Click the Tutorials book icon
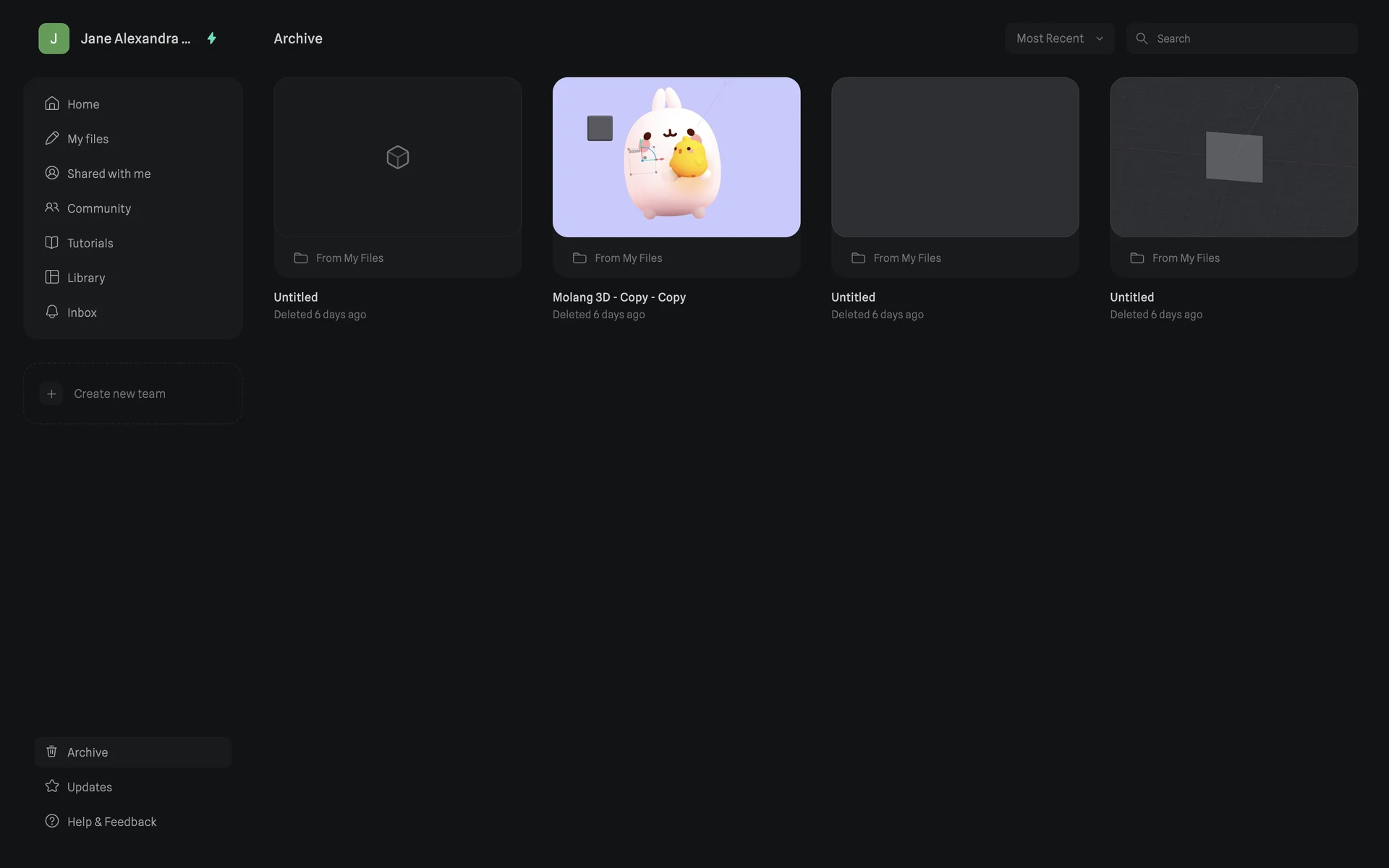The image size is (1389, 868). pyautogui.click(x=51, y=242)
